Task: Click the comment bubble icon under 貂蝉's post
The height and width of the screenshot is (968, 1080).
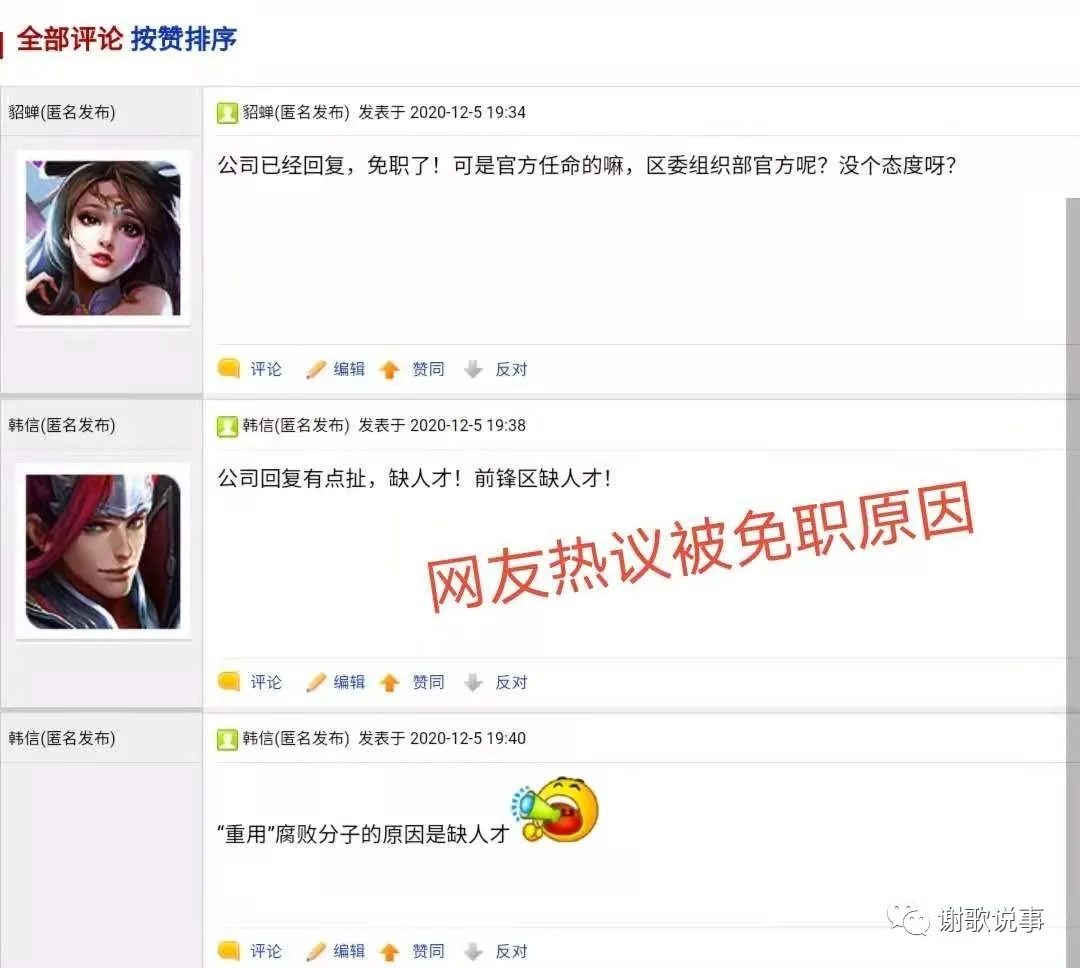Action: [229, 369]
